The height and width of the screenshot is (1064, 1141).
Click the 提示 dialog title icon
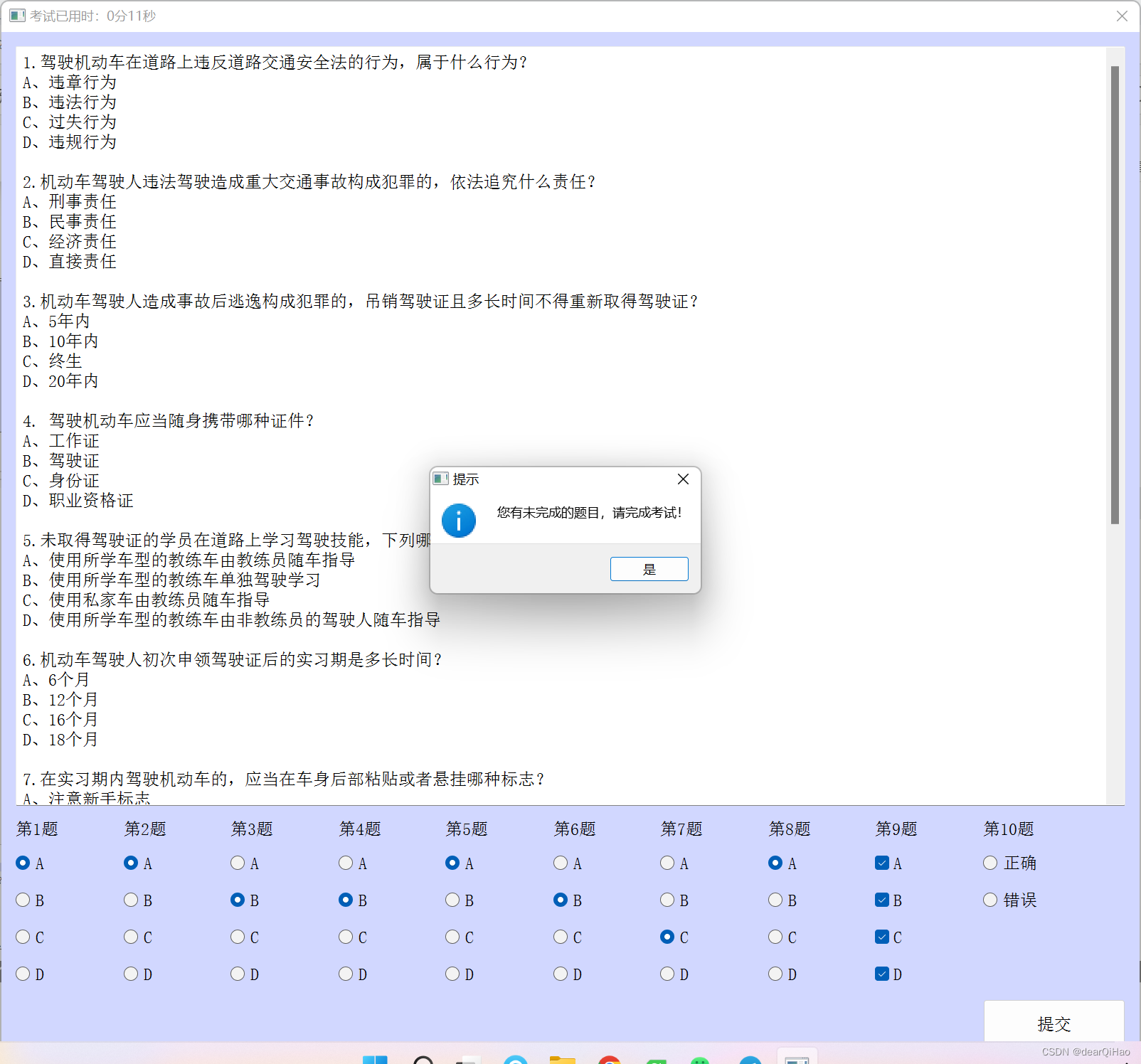[x=441, y=479]
